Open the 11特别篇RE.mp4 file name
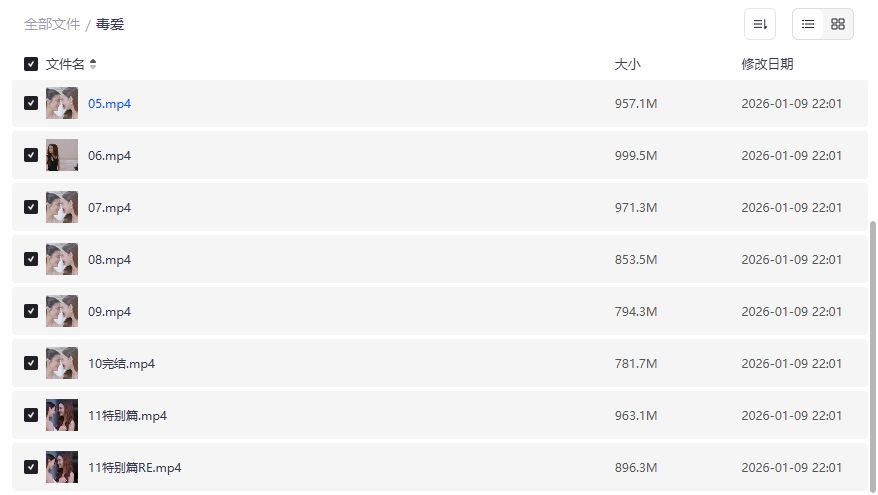The image size is (878, 495). coord(135,467)
